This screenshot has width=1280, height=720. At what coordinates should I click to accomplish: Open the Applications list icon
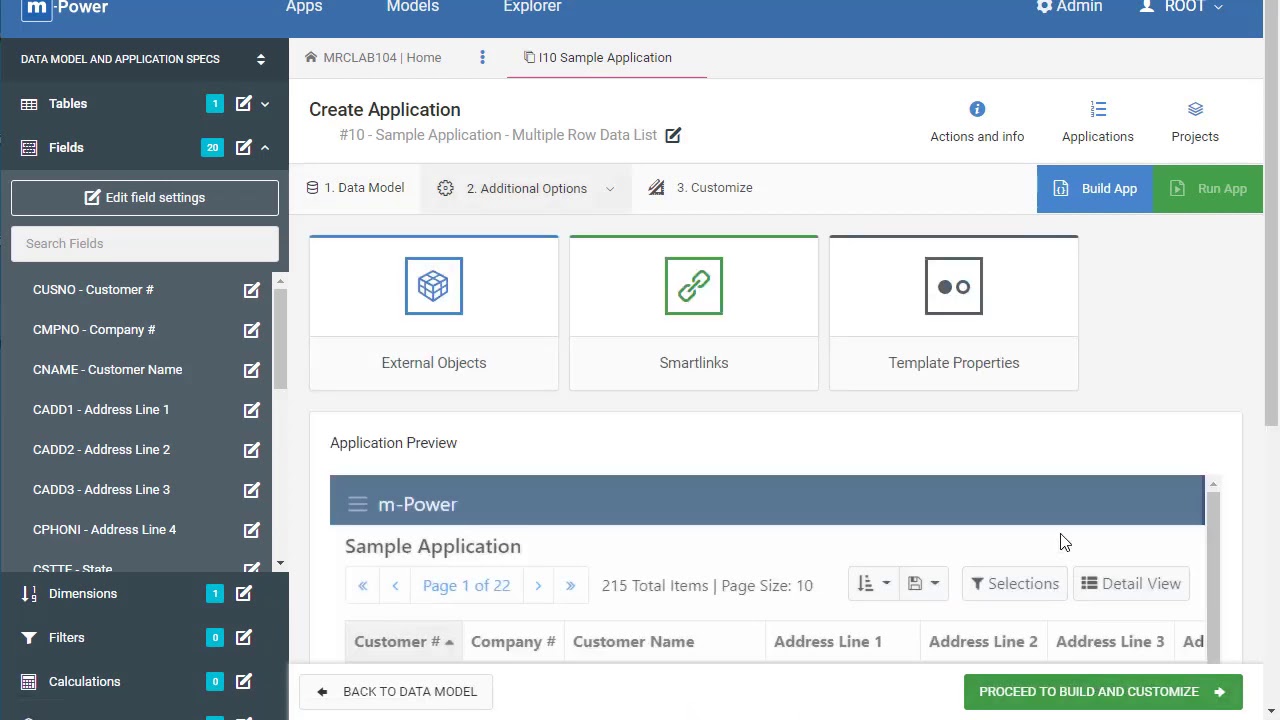[1098, 109]
